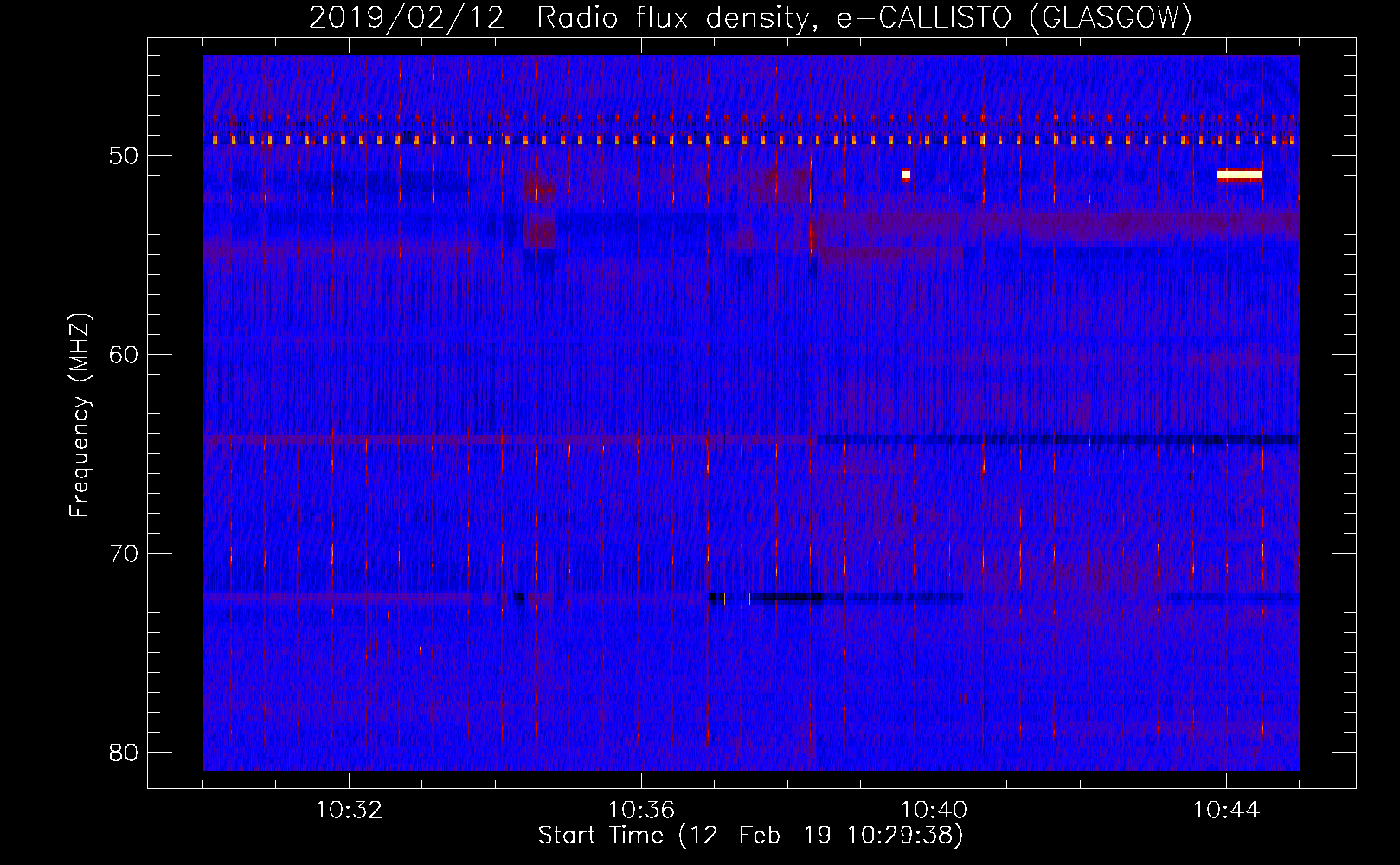Click the 10:36 time tick label
Screen dimensions: 1400x865
pyautogui.click(x=641, y=811)
